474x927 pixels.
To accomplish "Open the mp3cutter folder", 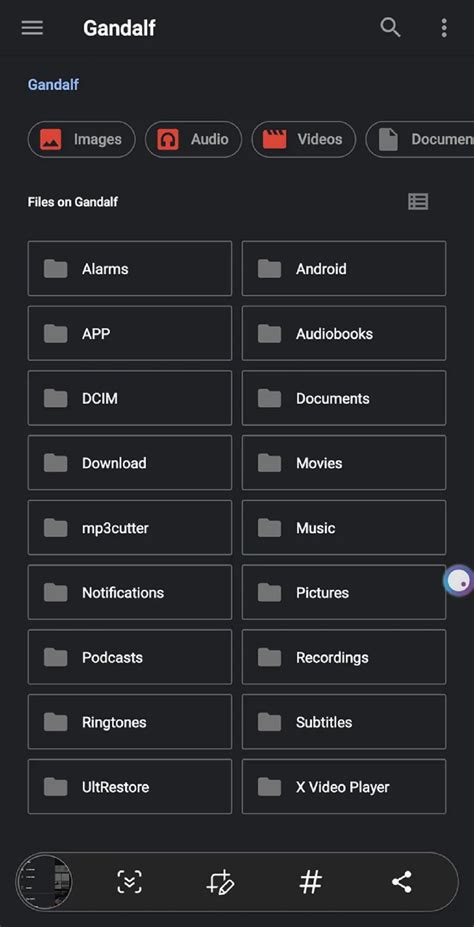I will [129, 527].
